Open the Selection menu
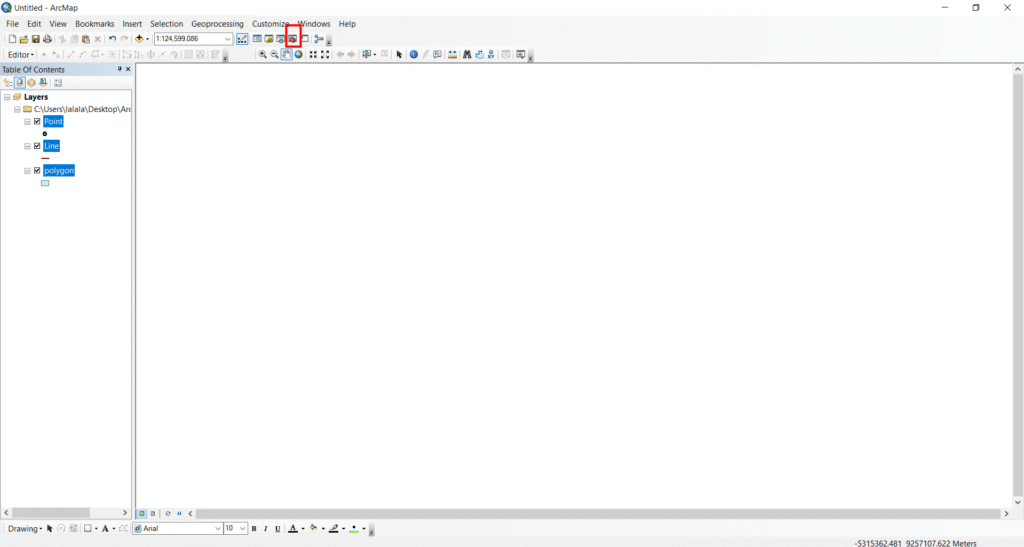Viewport: 1024px width, 547px height. [167, 23]
